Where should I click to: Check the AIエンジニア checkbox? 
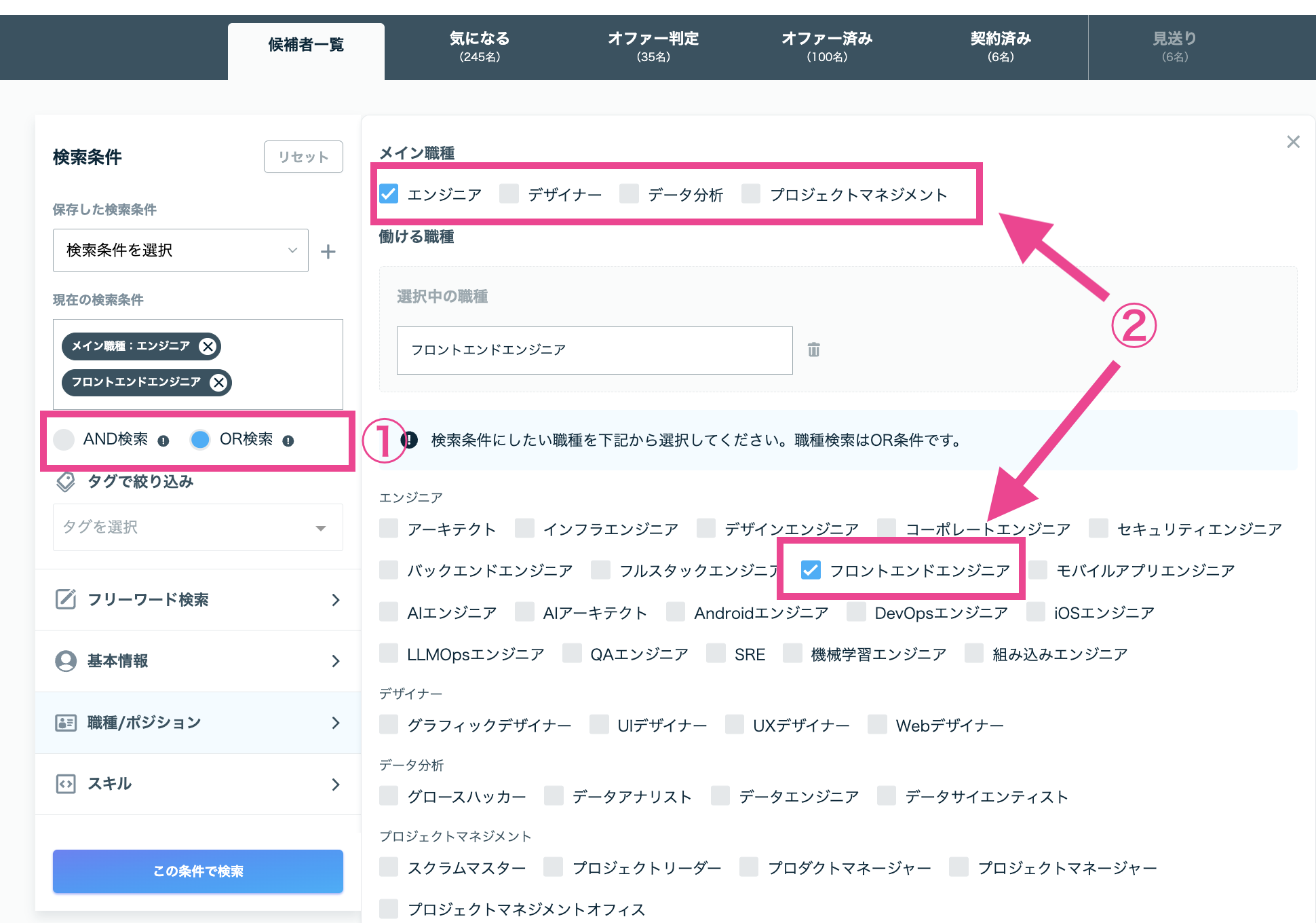[x=389, y=612]
